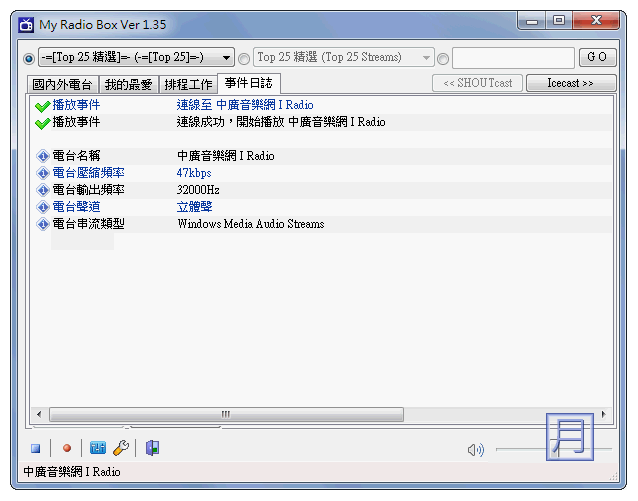Click the red record button

point(67,449)
